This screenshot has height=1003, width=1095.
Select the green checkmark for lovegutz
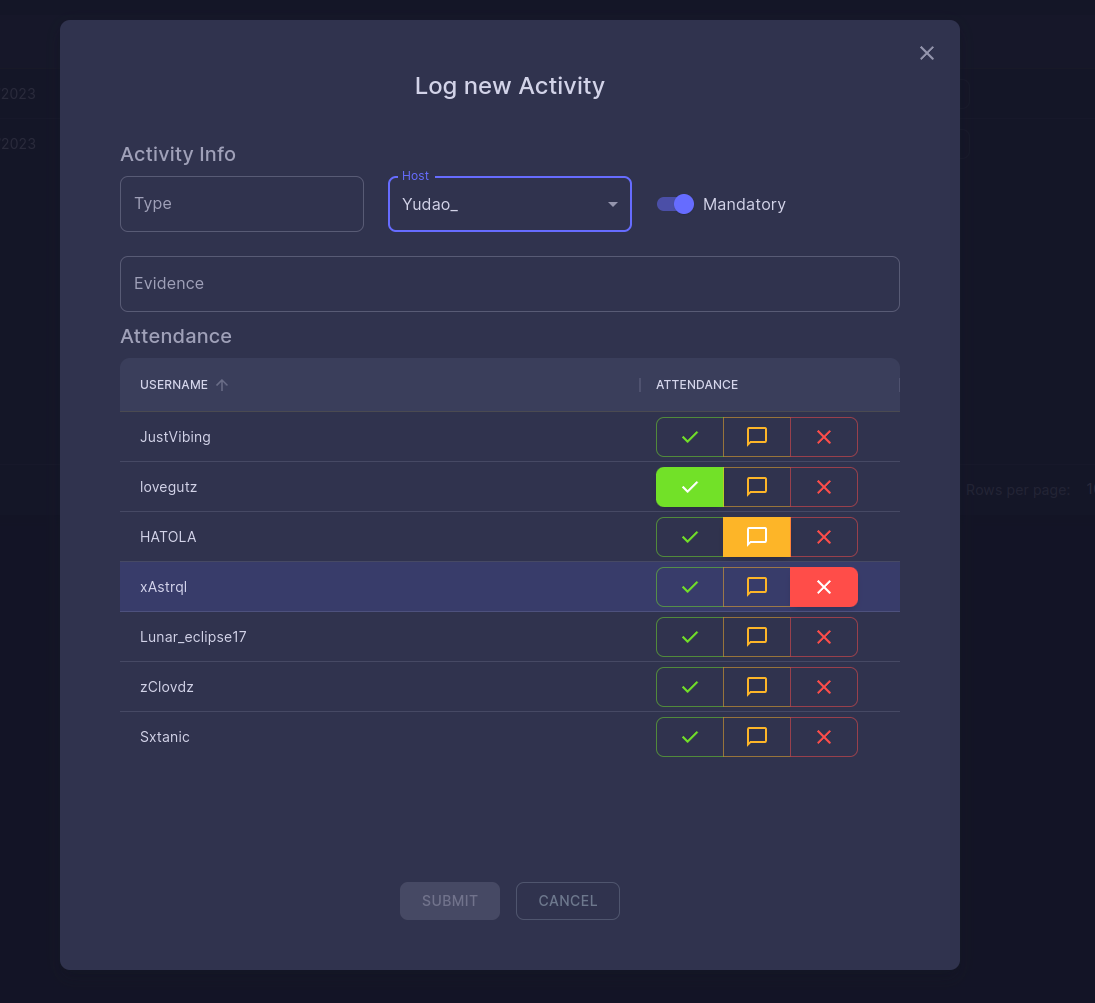pyautogui.click(x=689, y=487)
